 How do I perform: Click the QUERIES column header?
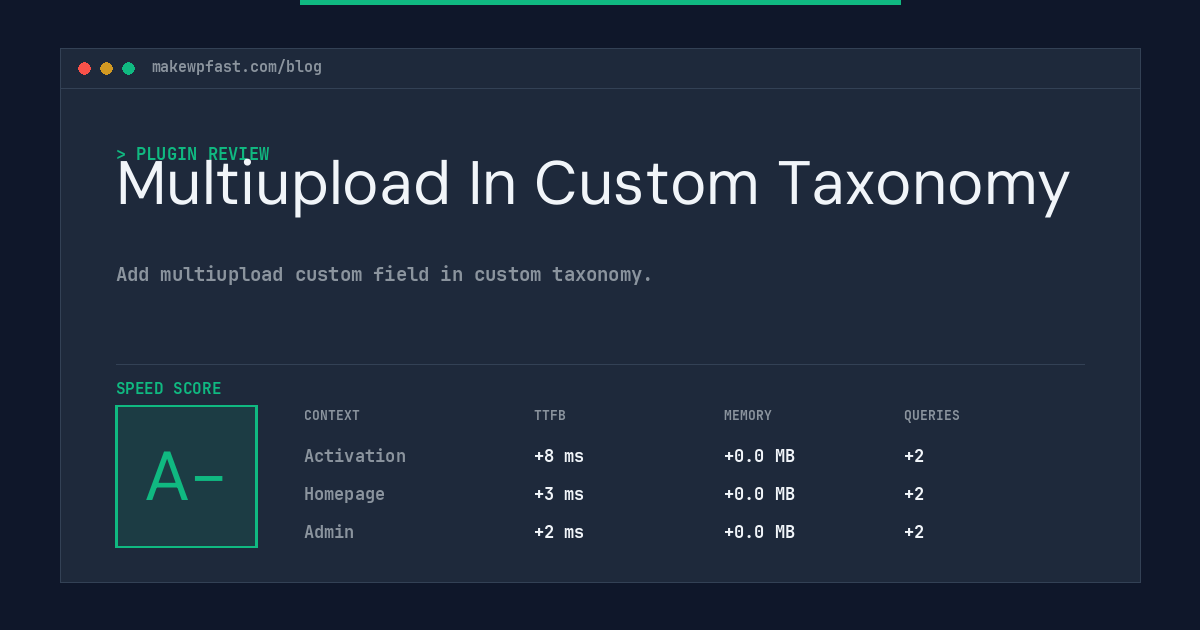point(932,416)
